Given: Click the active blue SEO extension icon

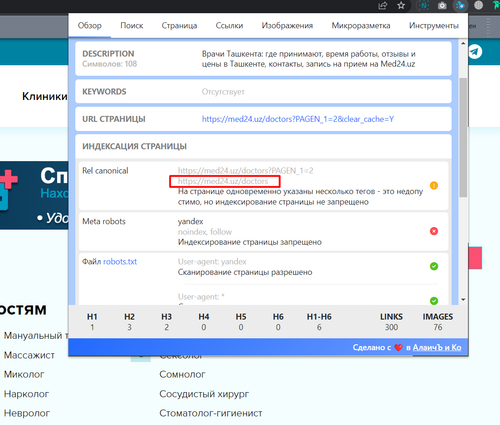Looking at the screenshot, I should (460, 5).
